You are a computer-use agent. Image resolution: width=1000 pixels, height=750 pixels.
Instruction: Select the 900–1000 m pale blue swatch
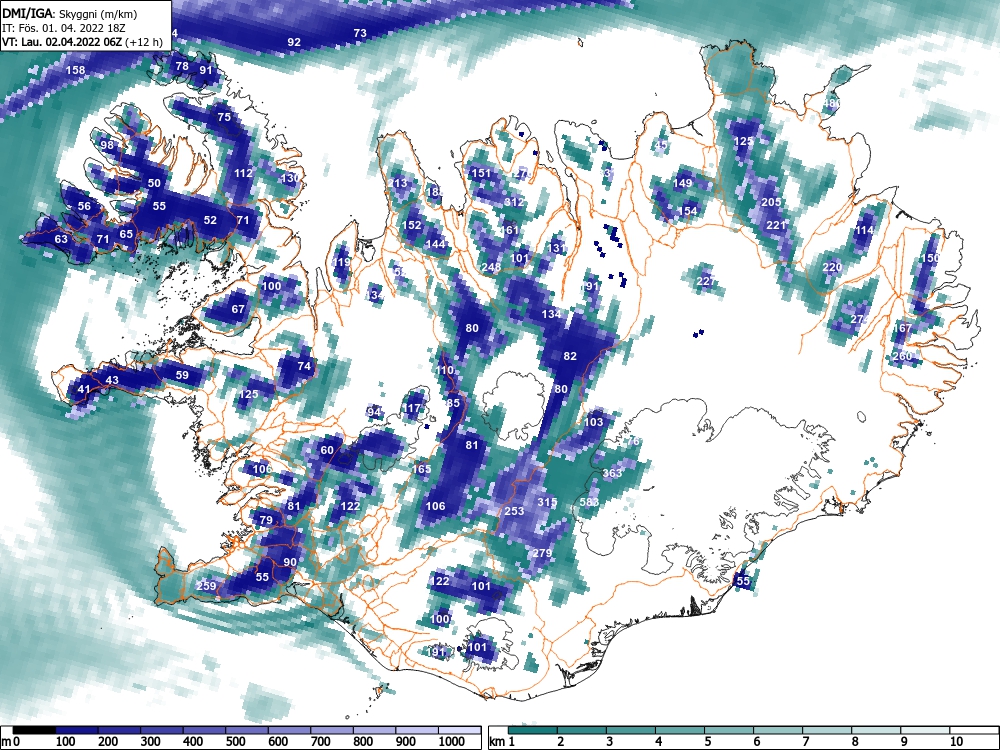point(416,729)
